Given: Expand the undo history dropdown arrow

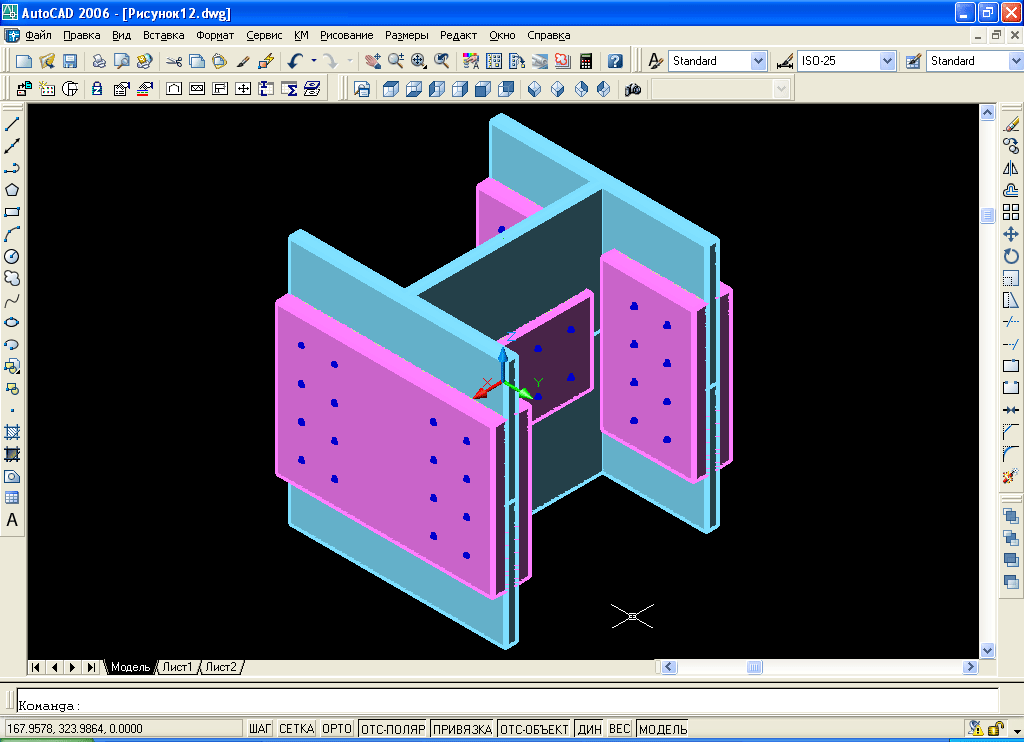Looking at the screenshot, I should click(314, 61).
